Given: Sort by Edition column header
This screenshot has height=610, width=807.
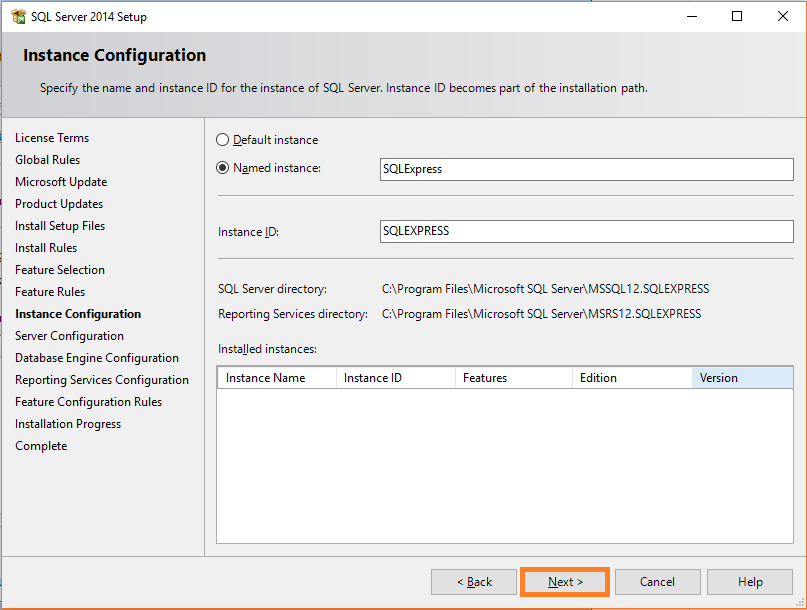Looking at the screenshot, I should [632, 378].
